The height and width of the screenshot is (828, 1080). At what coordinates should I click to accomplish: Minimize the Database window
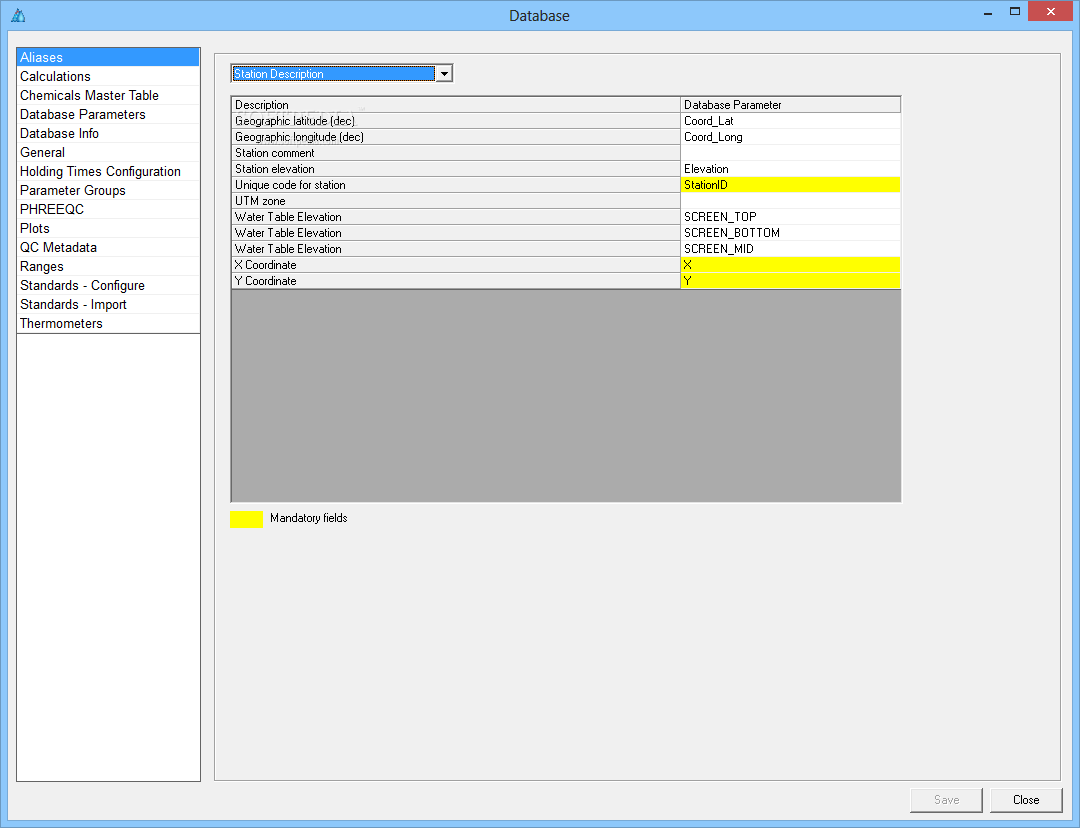(x=988, y=12)
